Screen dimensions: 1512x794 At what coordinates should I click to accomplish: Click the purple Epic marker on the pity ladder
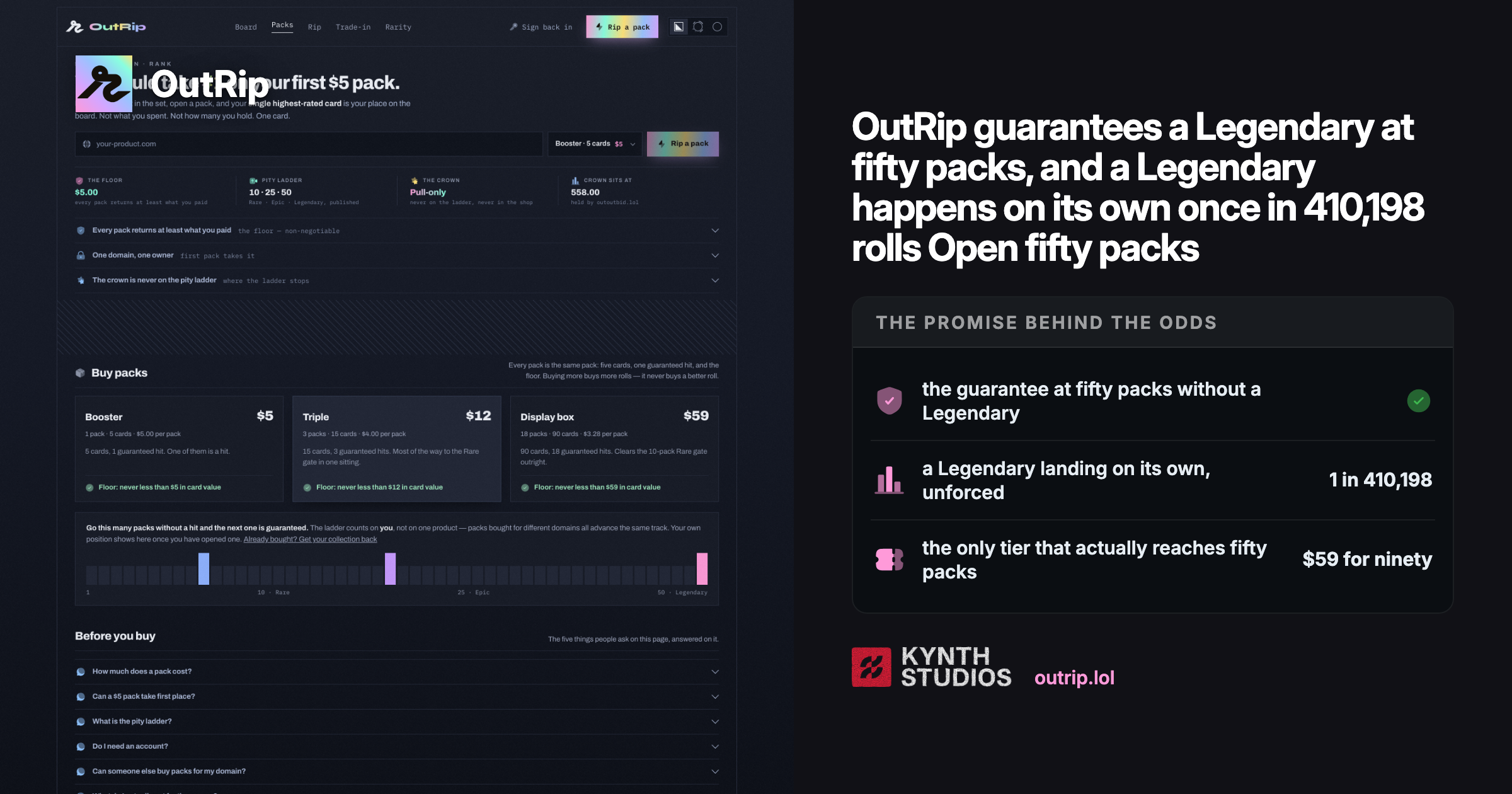(x=391, y=568)
